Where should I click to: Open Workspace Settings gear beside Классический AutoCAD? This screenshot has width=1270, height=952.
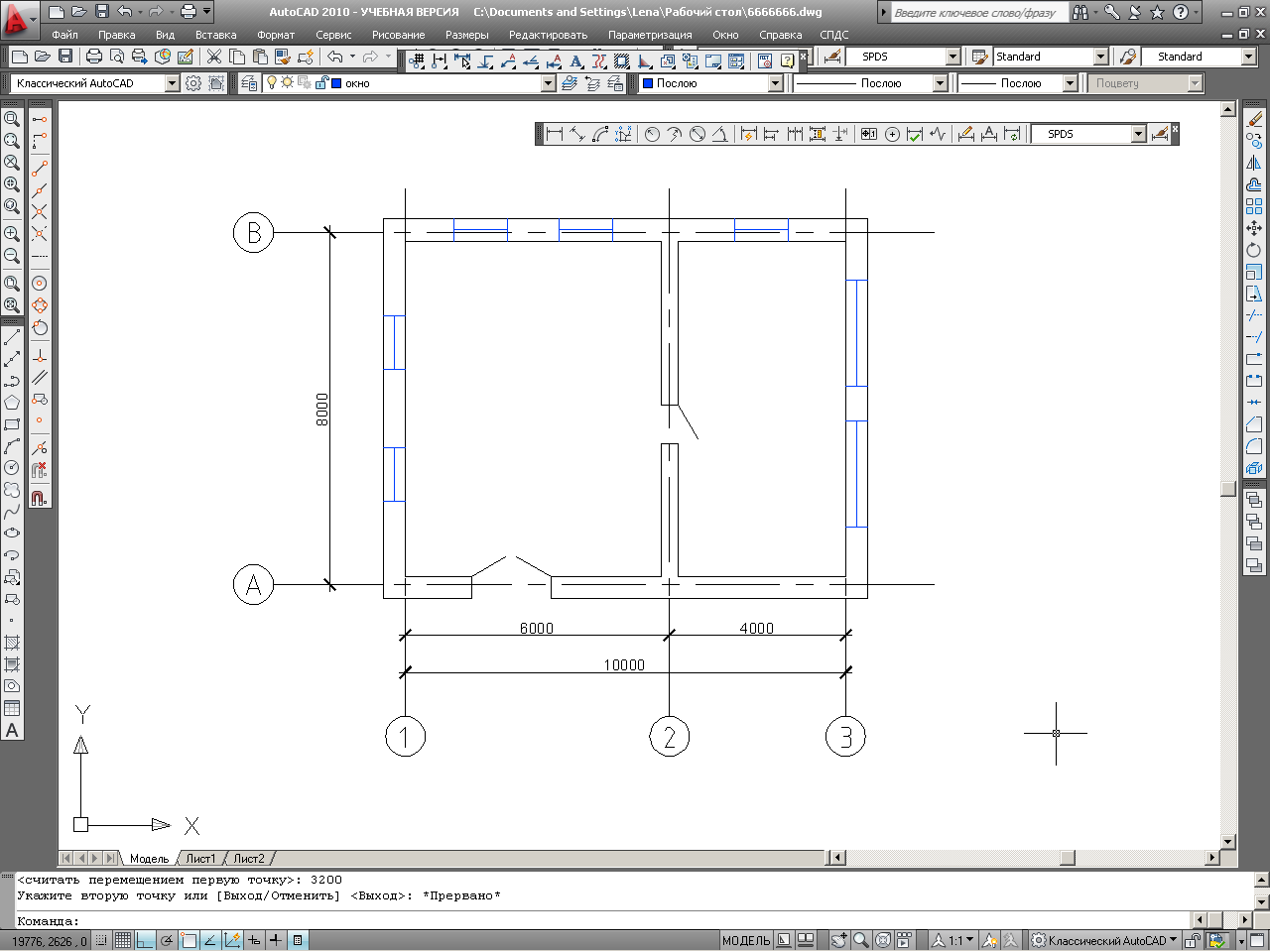pyautogui.click(x=193, y=83)
